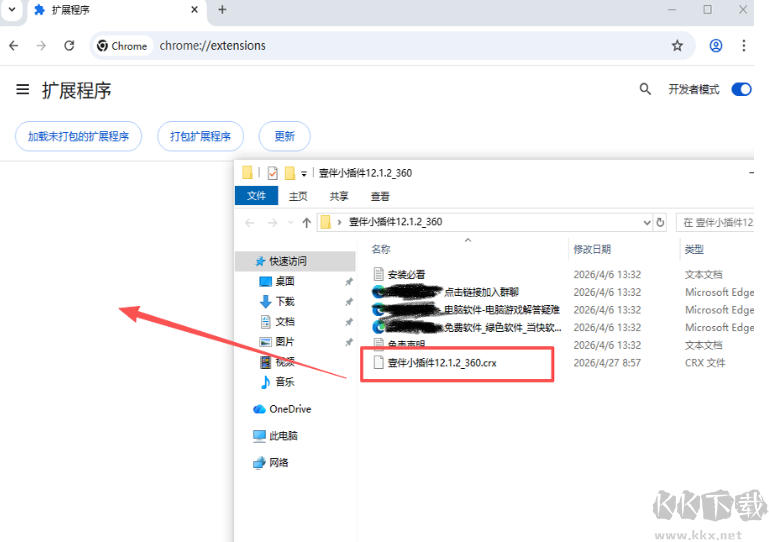This screenshot has height=542, width=769.
Task: Click the 更新 button
Action: point(284,136)
